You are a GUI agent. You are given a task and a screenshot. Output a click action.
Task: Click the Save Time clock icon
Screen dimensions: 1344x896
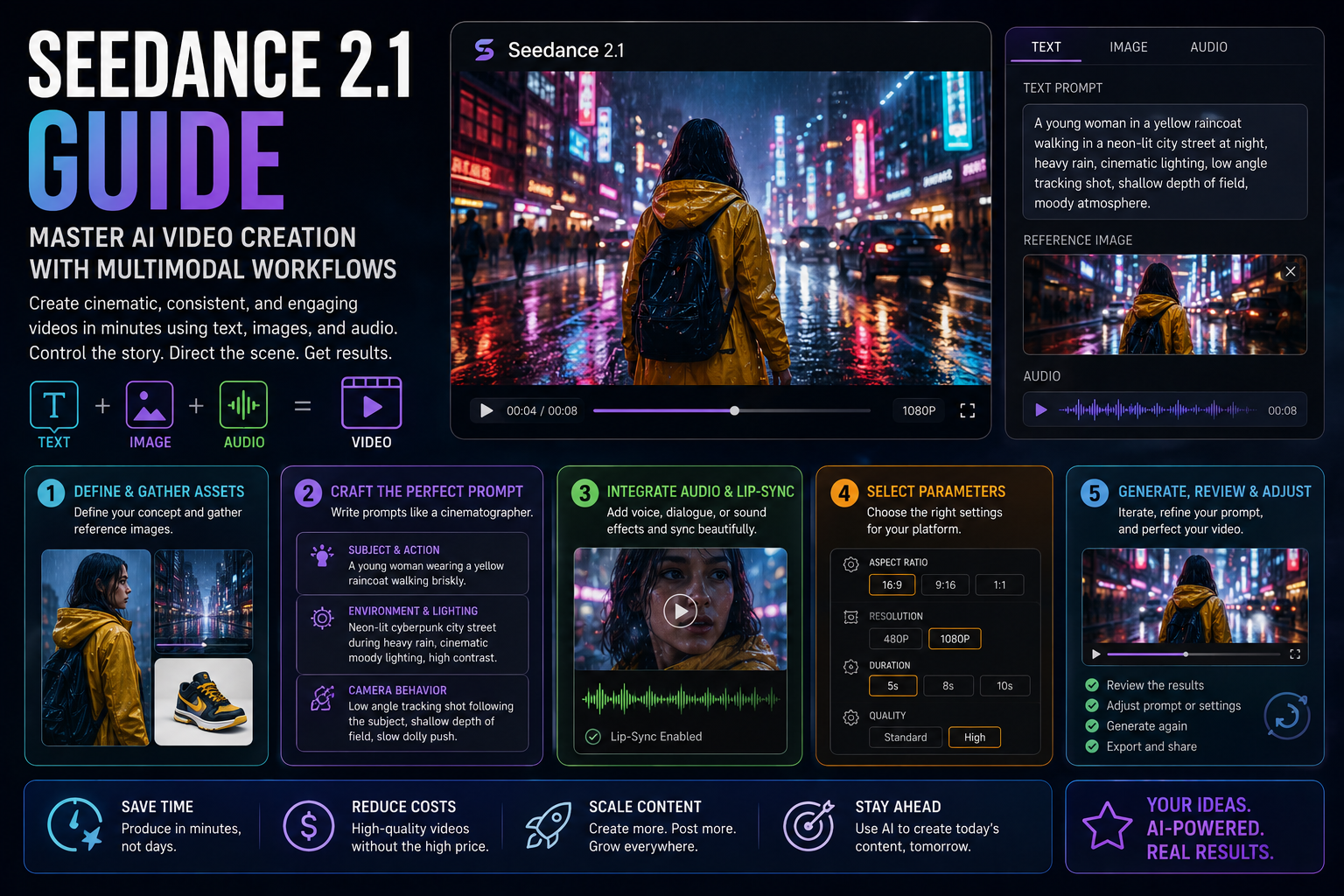pyautogui.click(x=75, y=824)
